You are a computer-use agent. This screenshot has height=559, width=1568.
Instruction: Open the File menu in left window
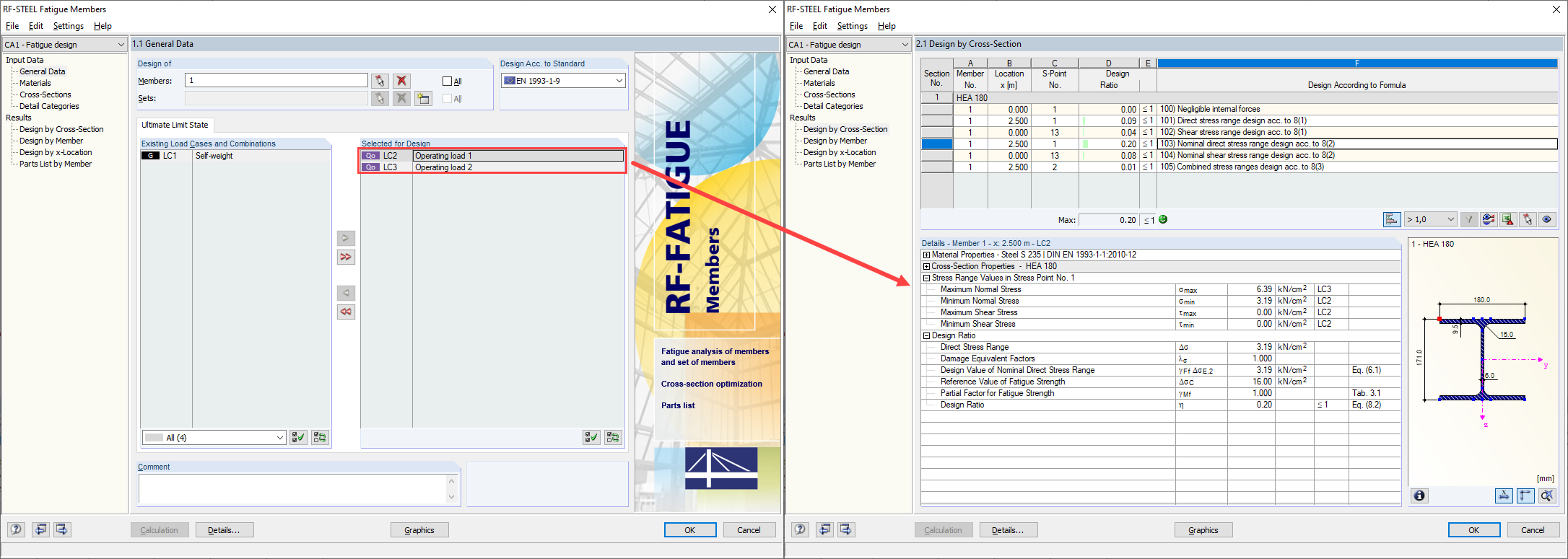click(12, 26)
